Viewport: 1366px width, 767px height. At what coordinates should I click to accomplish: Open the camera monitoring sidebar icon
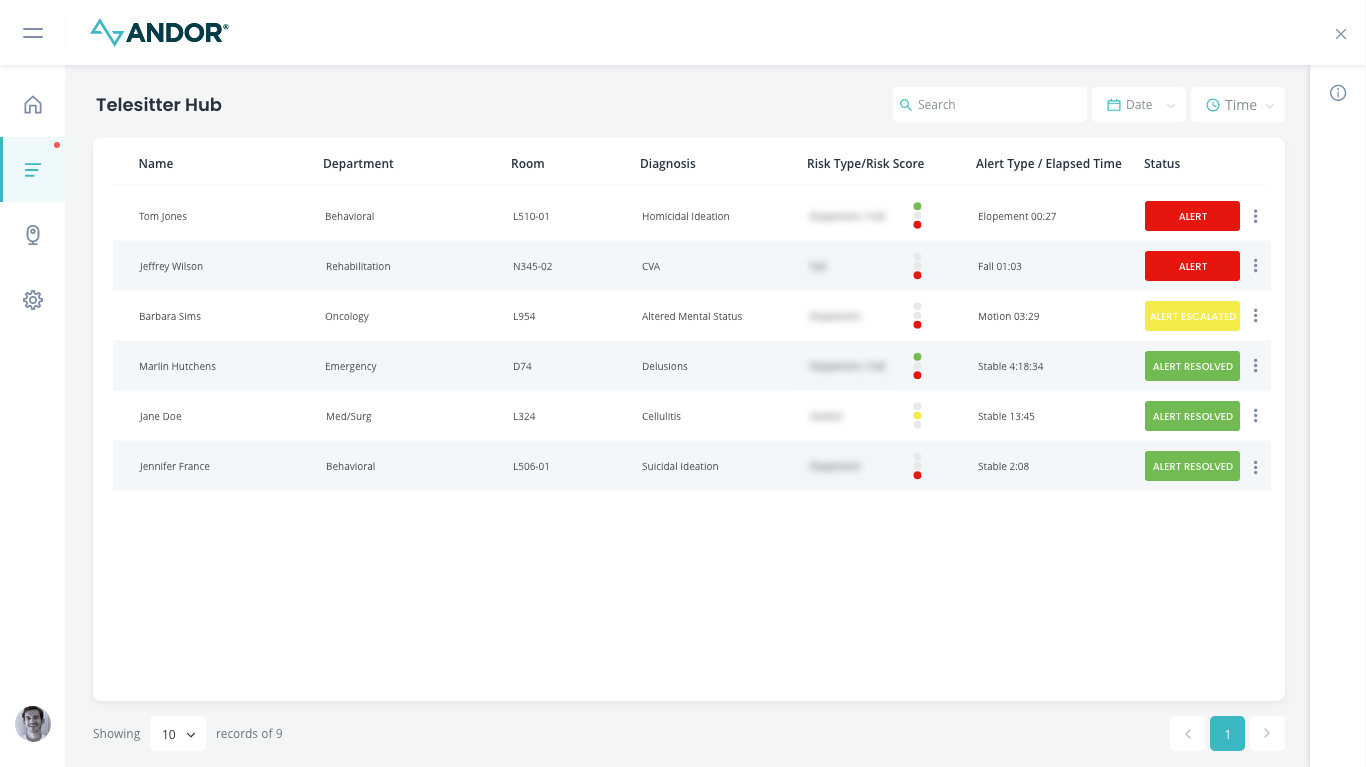(33, 235)
